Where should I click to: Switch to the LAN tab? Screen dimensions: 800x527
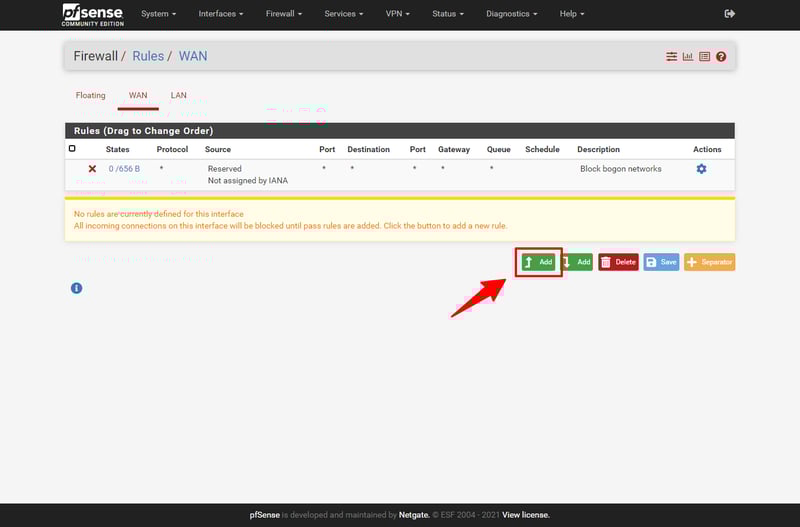click(178, 96)
